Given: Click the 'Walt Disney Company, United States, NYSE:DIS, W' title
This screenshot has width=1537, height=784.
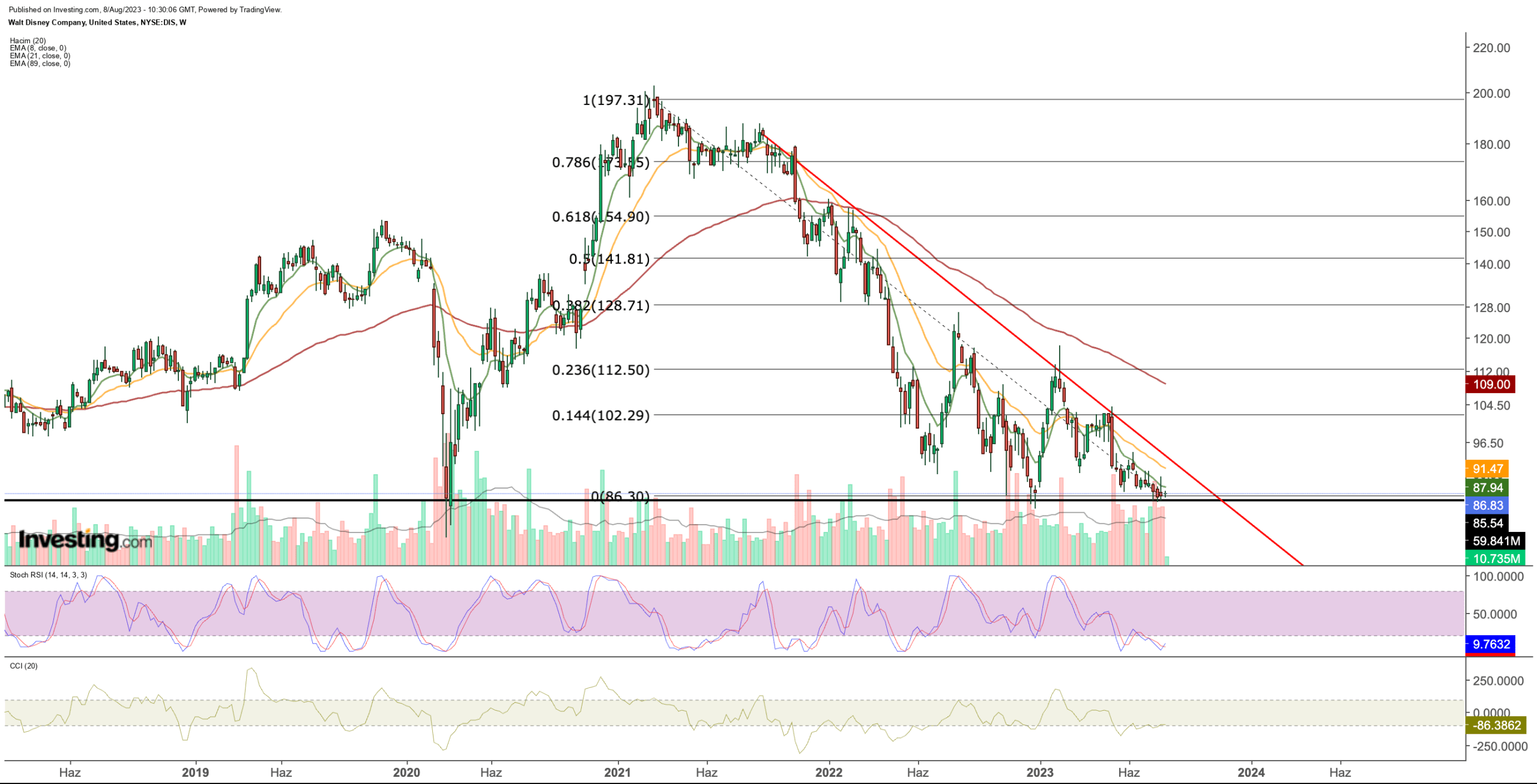Looking at the screenshot, I should pyautogui.click(x=97, y=22).
